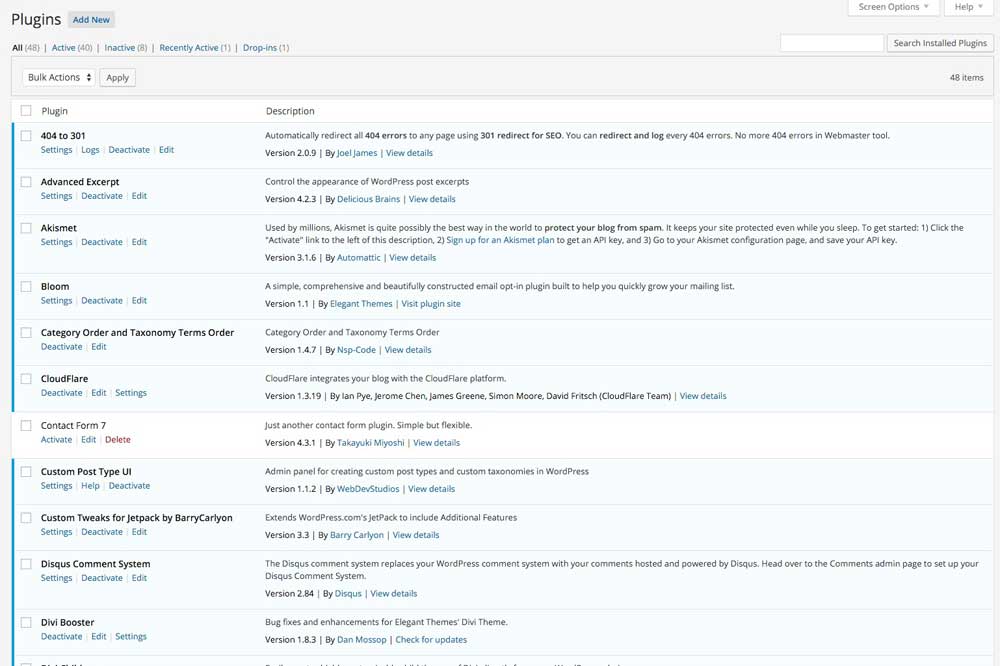Select the 404 to 301 plugin checkbox
Viewport: 1000px width, 666px height.
click(26, 135)
